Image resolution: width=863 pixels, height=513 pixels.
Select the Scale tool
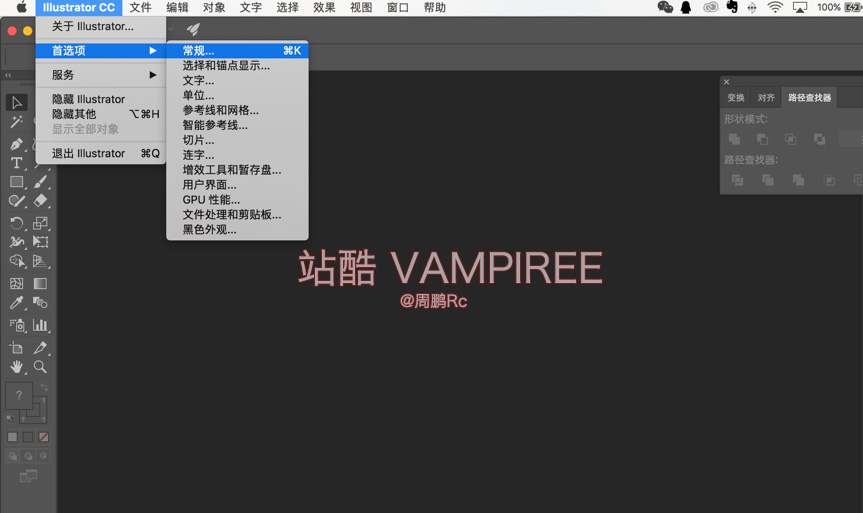40,223
